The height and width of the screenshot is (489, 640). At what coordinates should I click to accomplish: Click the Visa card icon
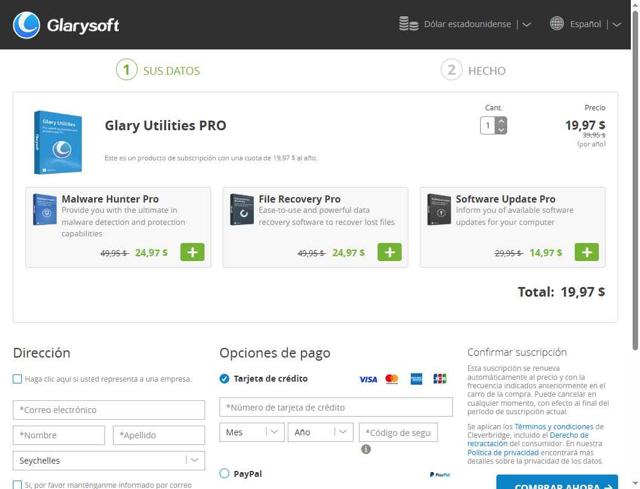368,379
